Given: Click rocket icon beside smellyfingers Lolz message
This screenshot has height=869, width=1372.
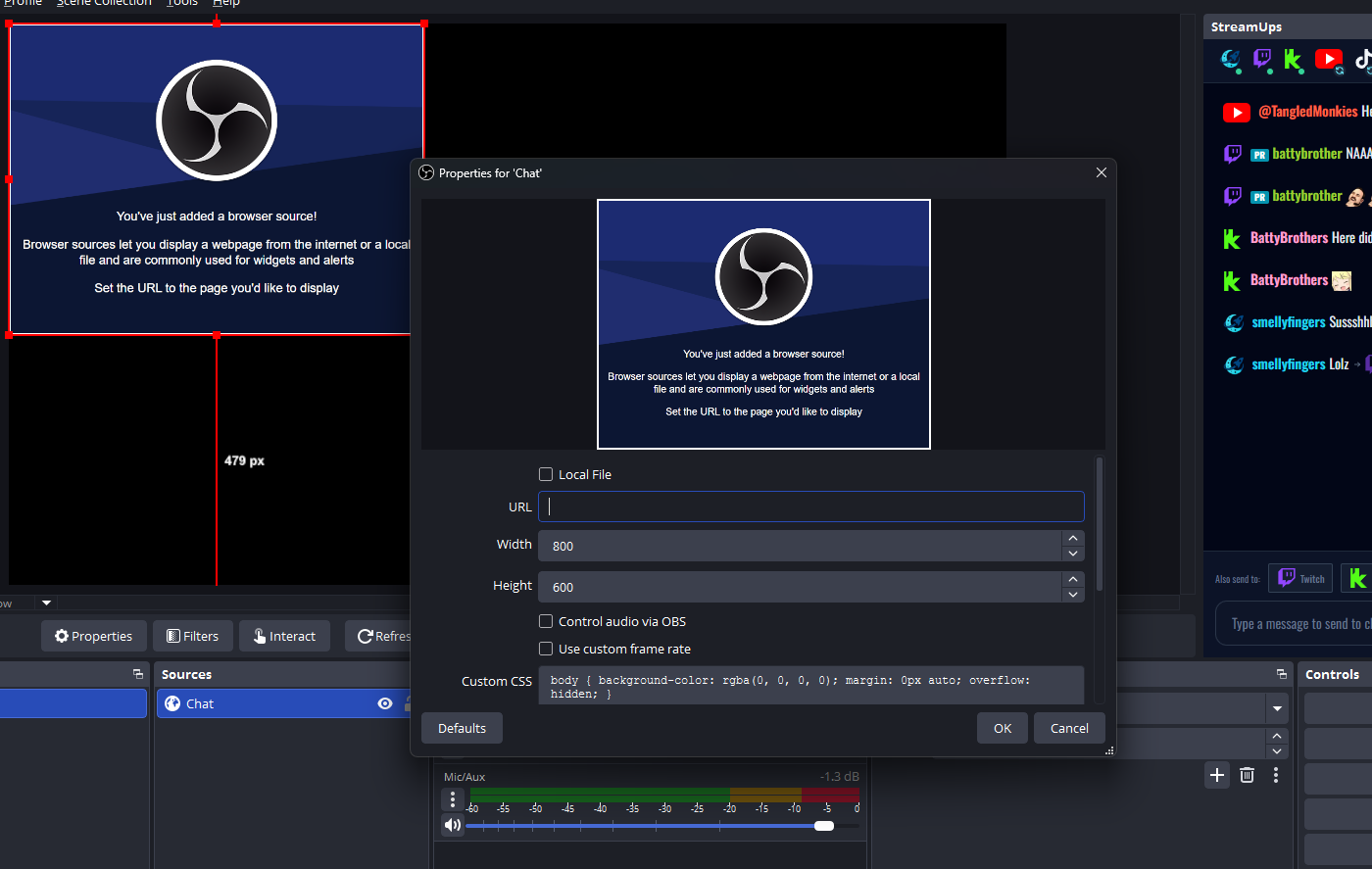Looking at the screenshot, I should 1235,364.
